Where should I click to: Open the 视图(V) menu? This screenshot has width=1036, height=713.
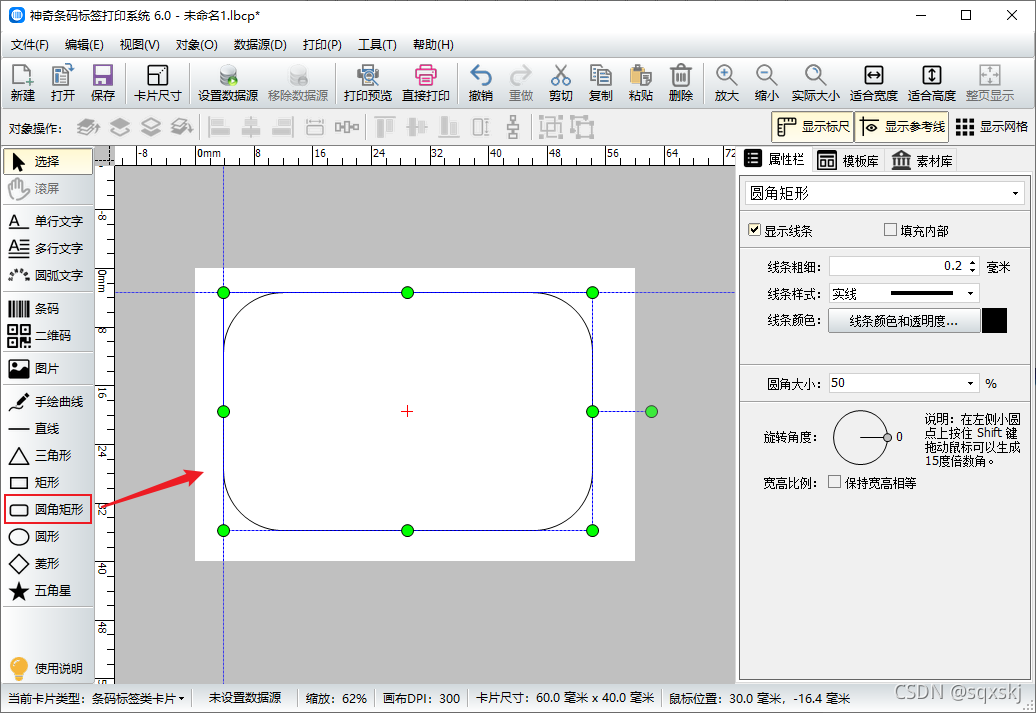(x=139, y=44)
